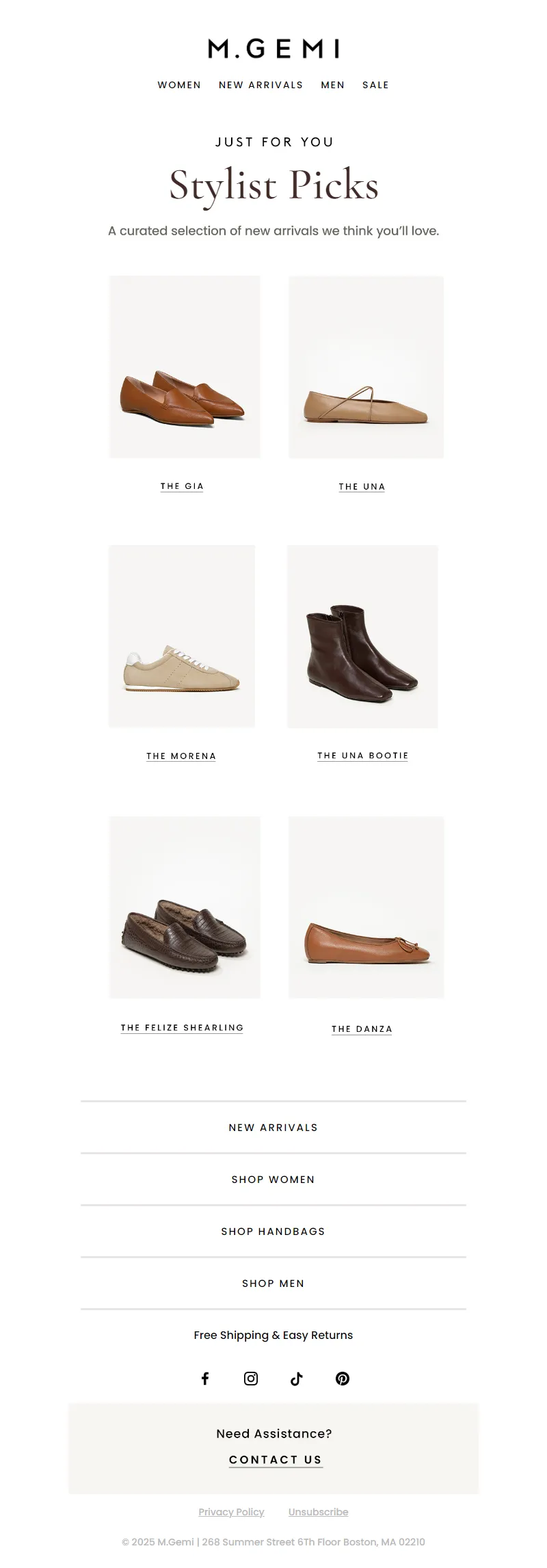Open the Facebook icon link
Image resolution: width=547 pixels, height=1568 pixels.
205,1378
